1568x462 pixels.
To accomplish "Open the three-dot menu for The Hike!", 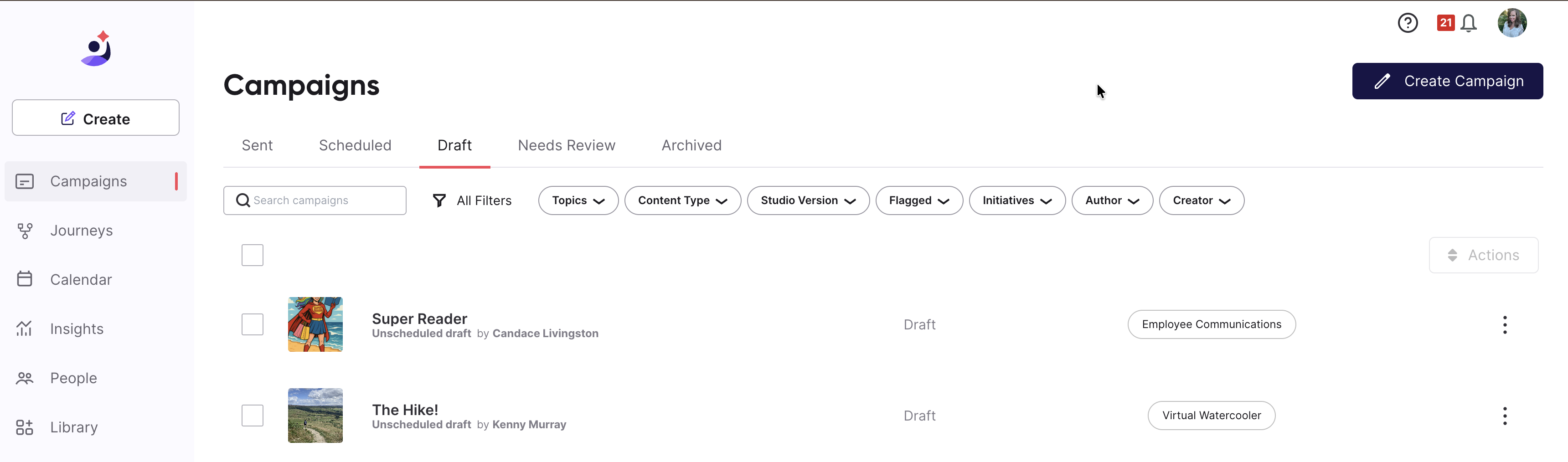I will (x=1505, y=416).
